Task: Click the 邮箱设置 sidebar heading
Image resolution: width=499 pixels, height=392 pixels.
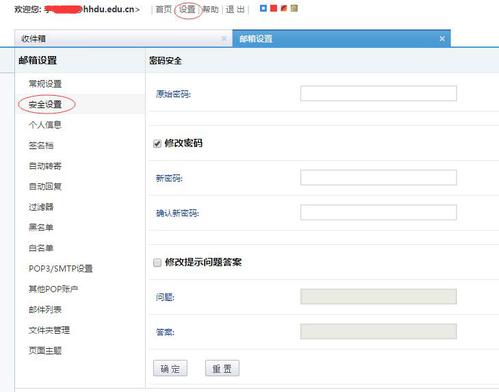Action: click(x=38, y=60)
